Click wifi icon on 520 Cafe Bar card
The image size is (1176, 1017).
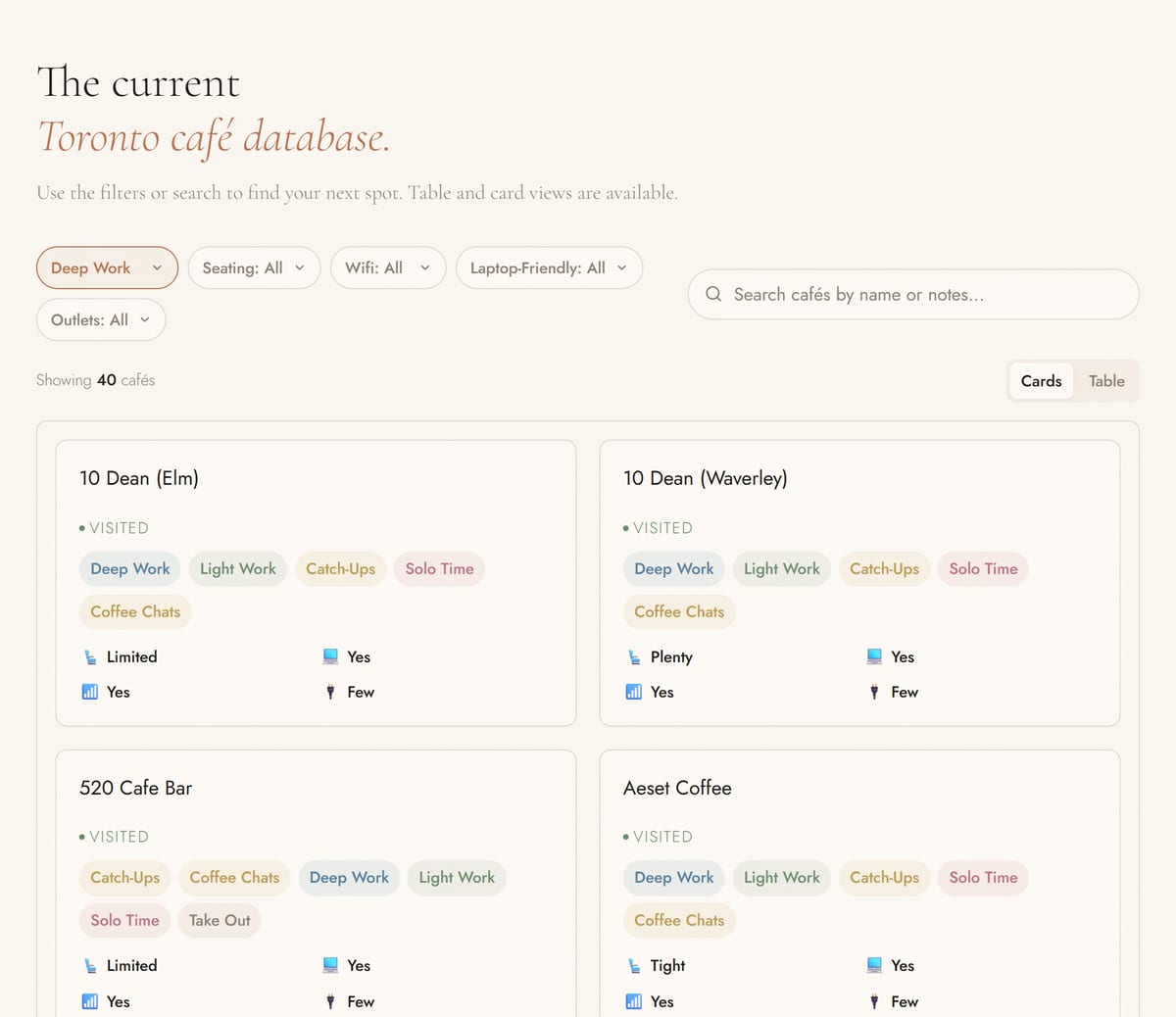point(90,1001)
